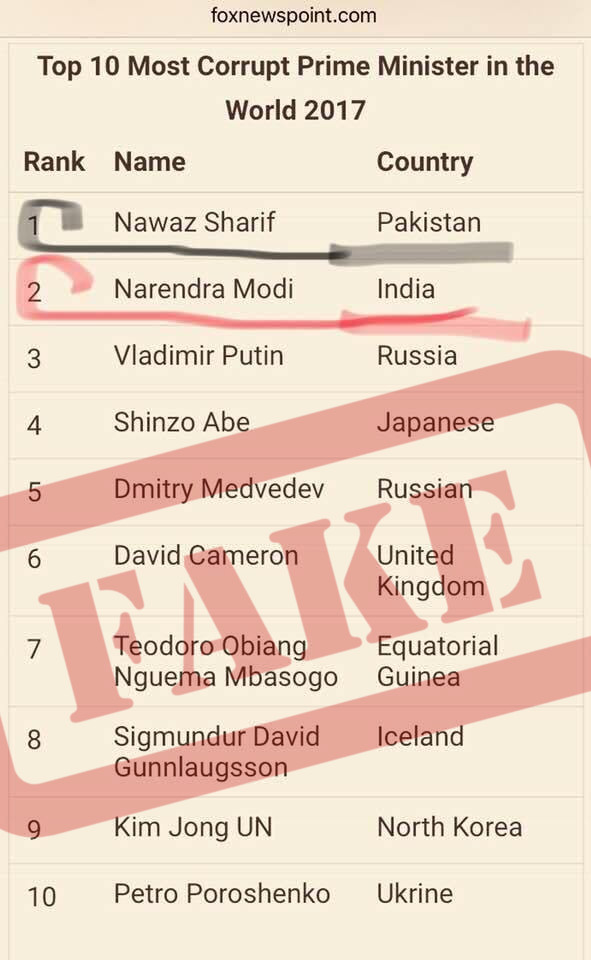Click the Shinzo Abe name cell
This screenshot has height=960, width=591.
(182, 422)
